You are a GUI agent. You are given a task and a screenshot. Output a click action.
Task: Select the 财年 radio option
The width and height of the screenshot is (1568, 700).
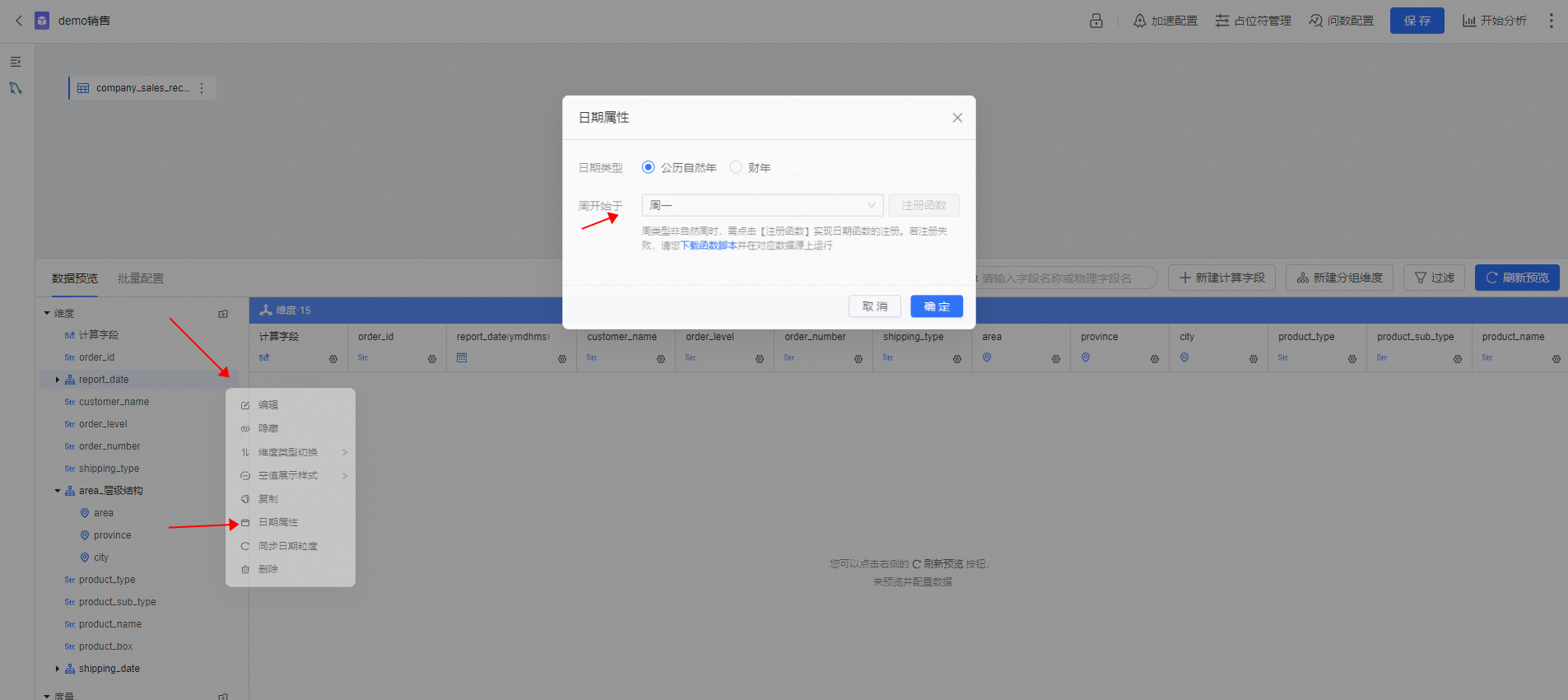point(736,167)
